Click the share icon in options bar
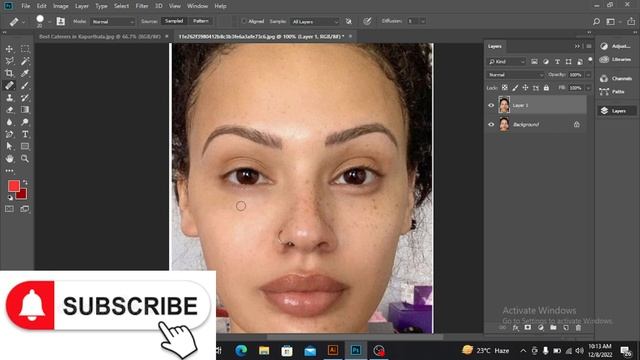The height and width of the screenshot is (360, 640). (631, 21)
